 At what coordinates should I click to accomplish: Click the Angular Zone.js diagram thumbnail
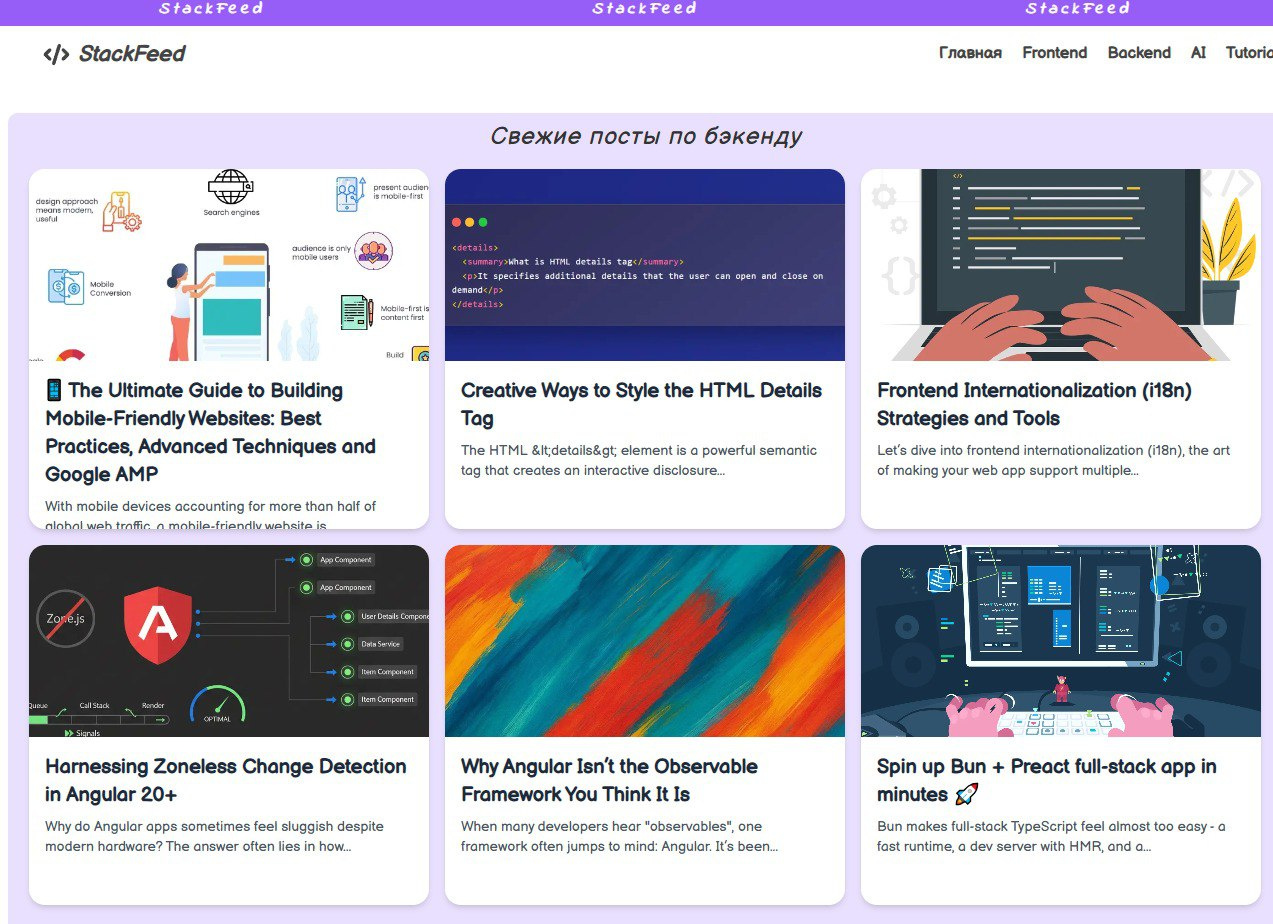coord(229,641)
